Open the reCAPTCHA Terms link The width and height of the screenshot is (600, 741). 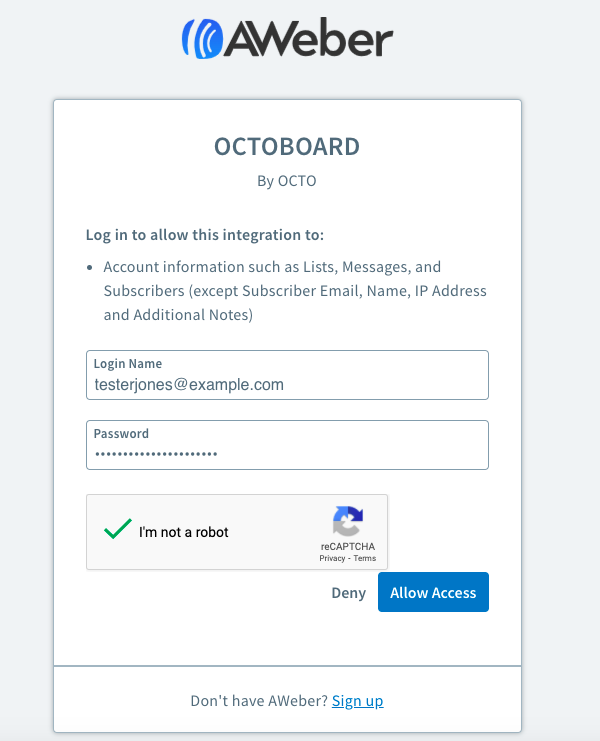click(x=365, y=558)
